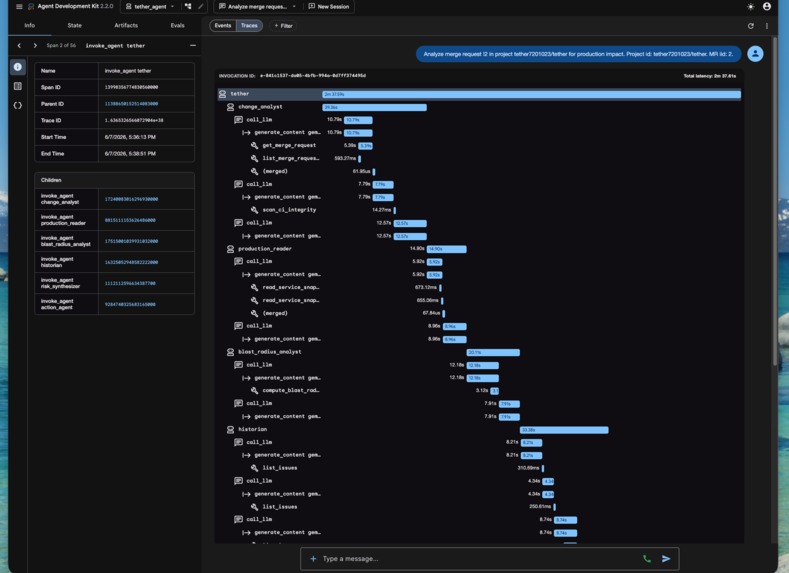
Task: Click the agent icon beside change_analyst
Action: point(230,107)
